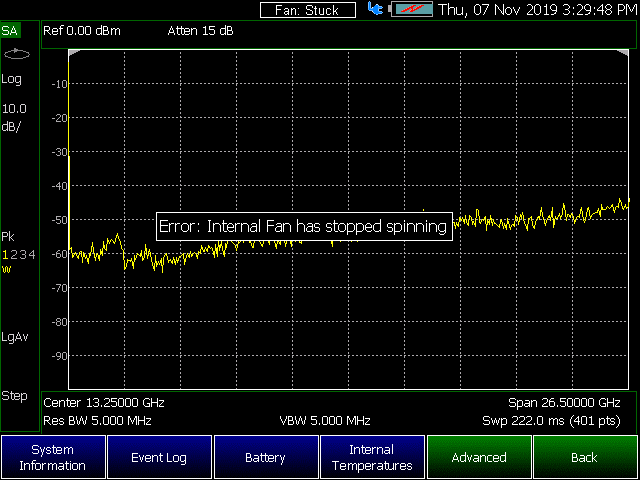Viewport: 640px width, 480px height.
Task: Open the Event Log softkey
Action: [x=159, y=457]
